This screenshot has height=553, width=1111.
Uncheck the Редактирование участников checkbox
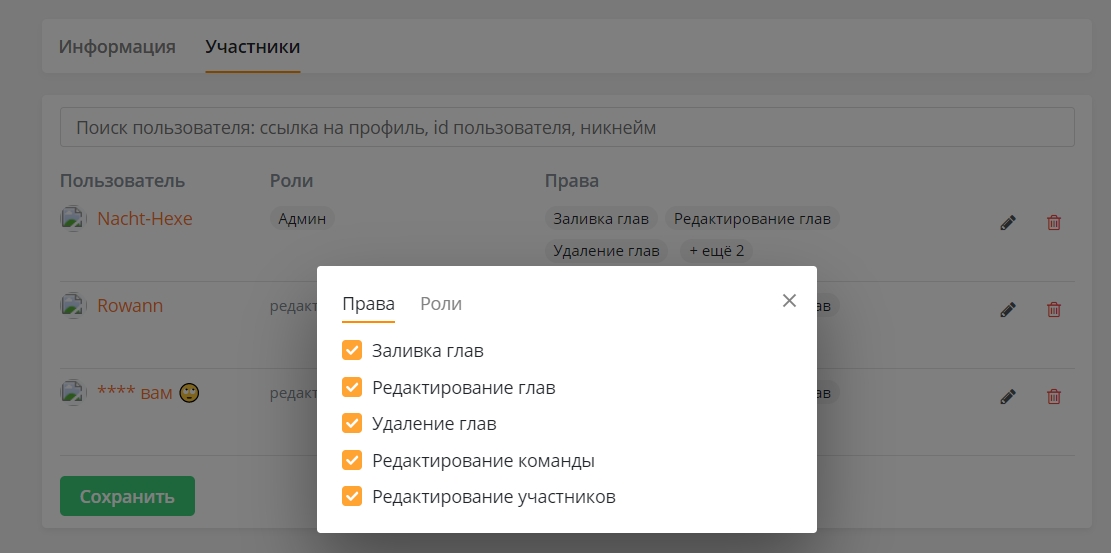(352, 496)
